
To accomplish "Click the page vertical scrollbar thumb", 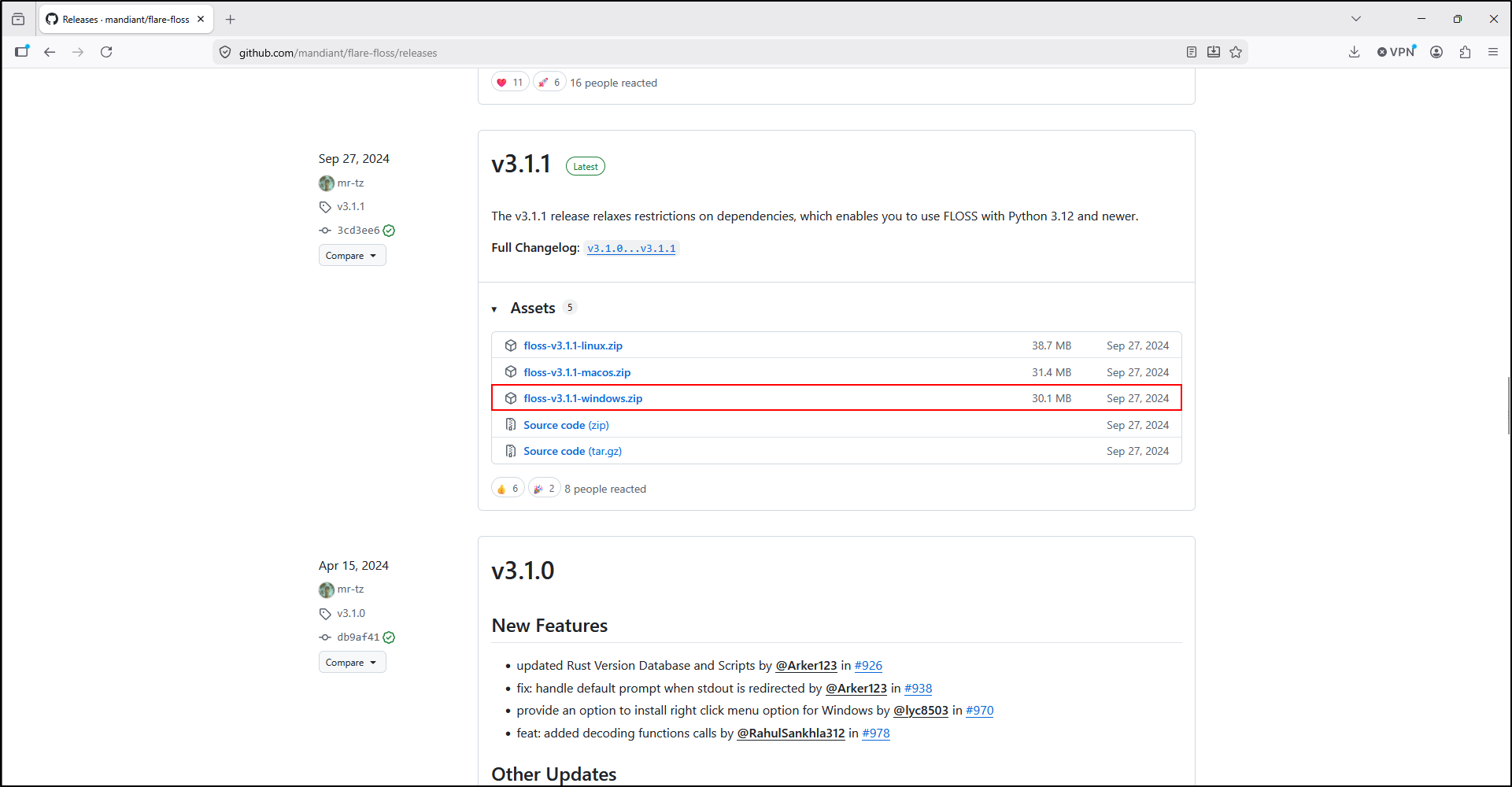I will pyautogui.click(x=1508, y=405).
